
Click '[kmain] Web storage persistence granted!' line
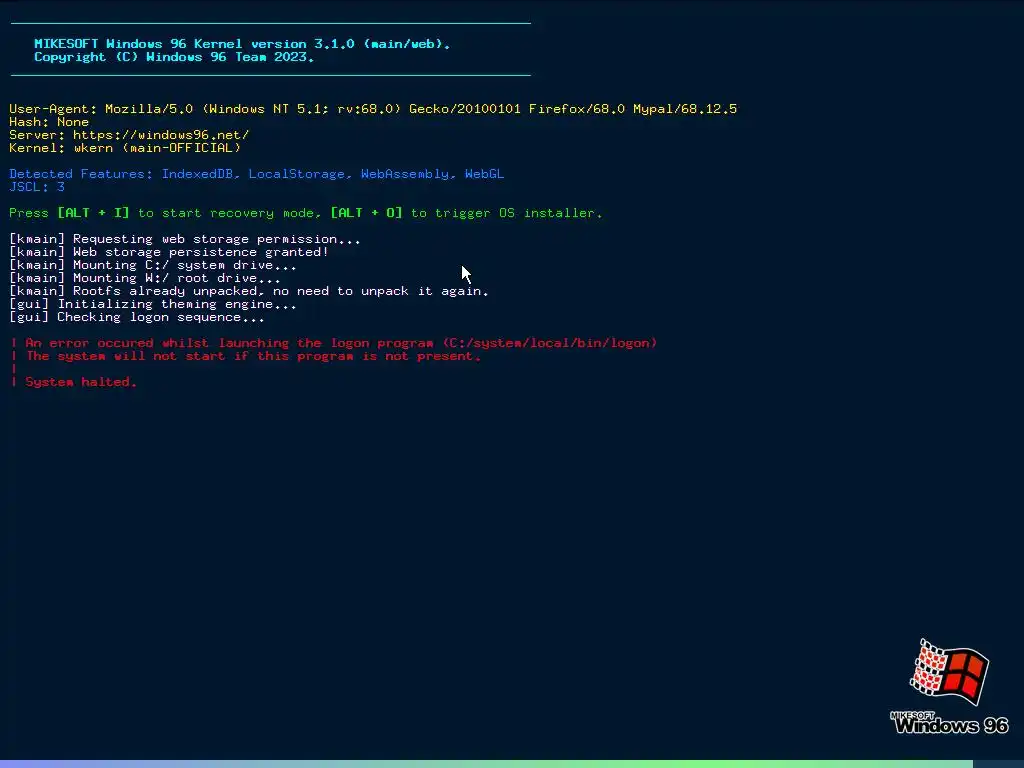(169, 252)
